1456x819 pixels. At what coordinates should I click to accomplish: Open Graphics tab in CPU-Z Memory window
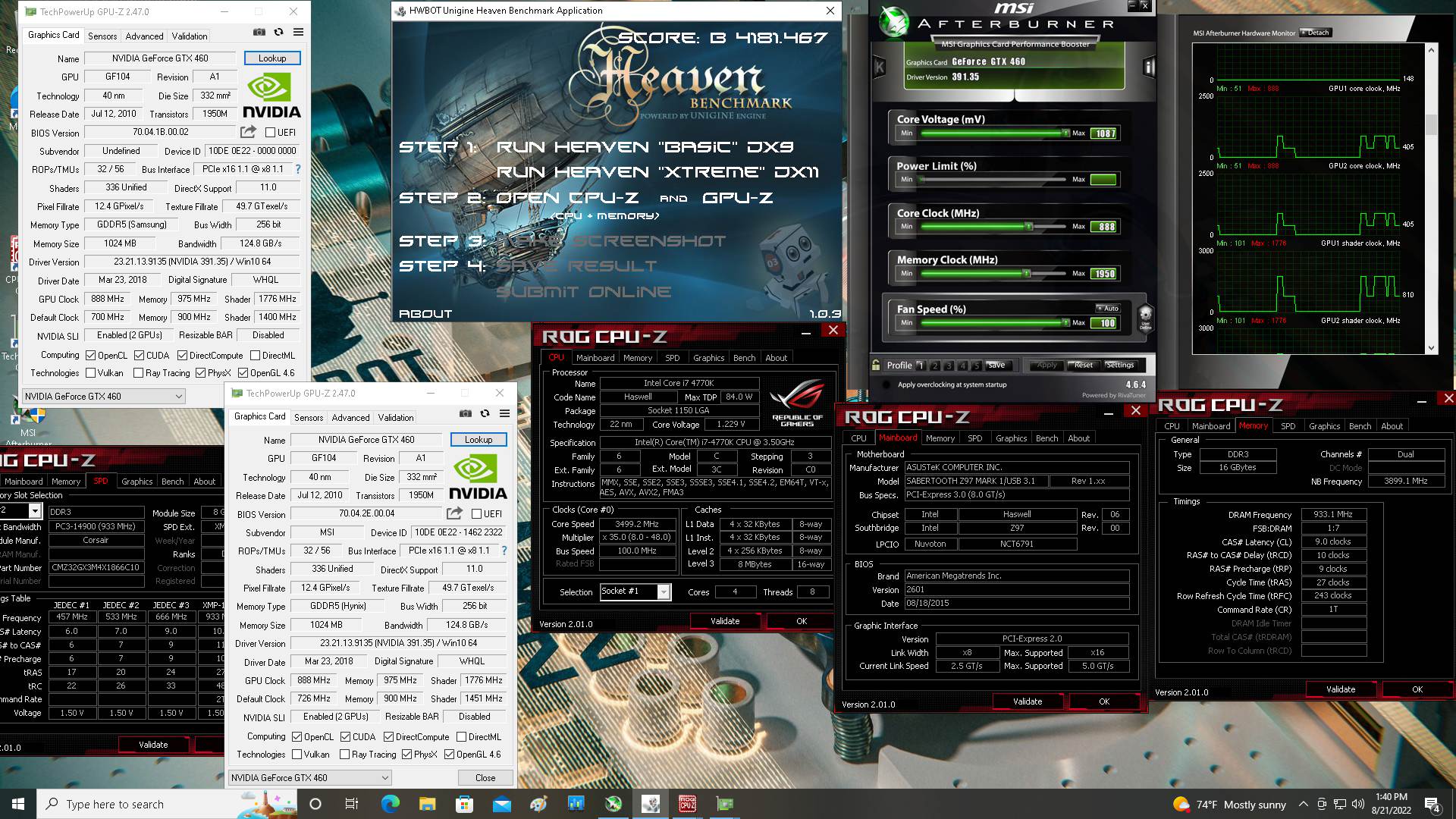(1324, 426)
